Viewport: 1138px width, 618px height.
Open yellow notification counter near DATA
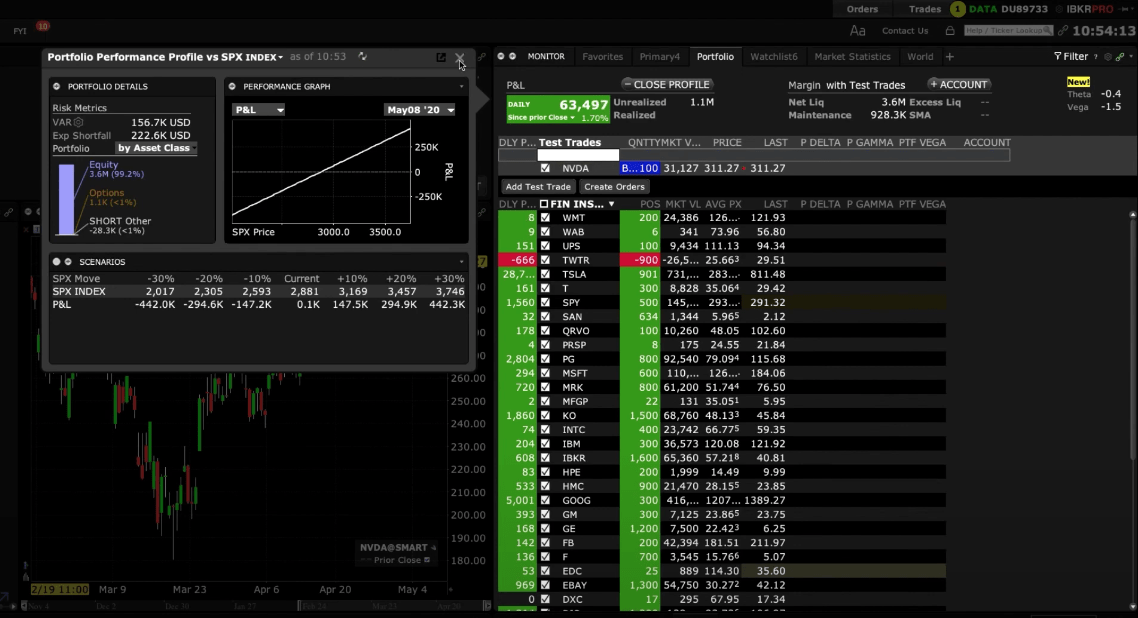tap(957, 9)
